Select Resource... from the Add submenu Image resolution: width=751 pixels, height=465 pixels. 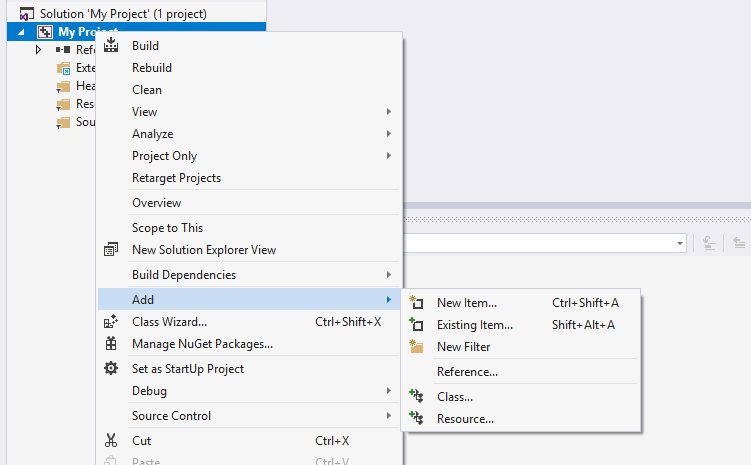pyautogui.click(x=465, y=419)
